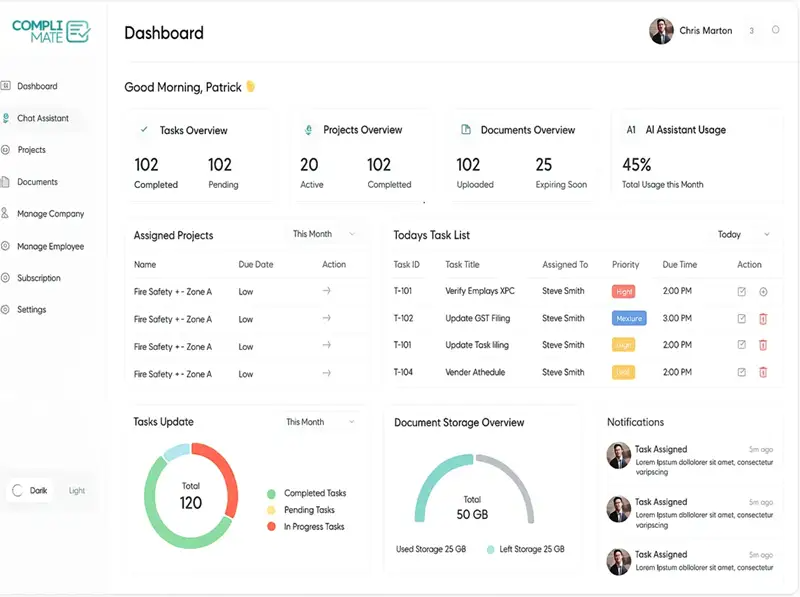Viewport: 800px width, 597px height.
Task: Edit the Vender Athedule task
Action: (x=742, y=372)
